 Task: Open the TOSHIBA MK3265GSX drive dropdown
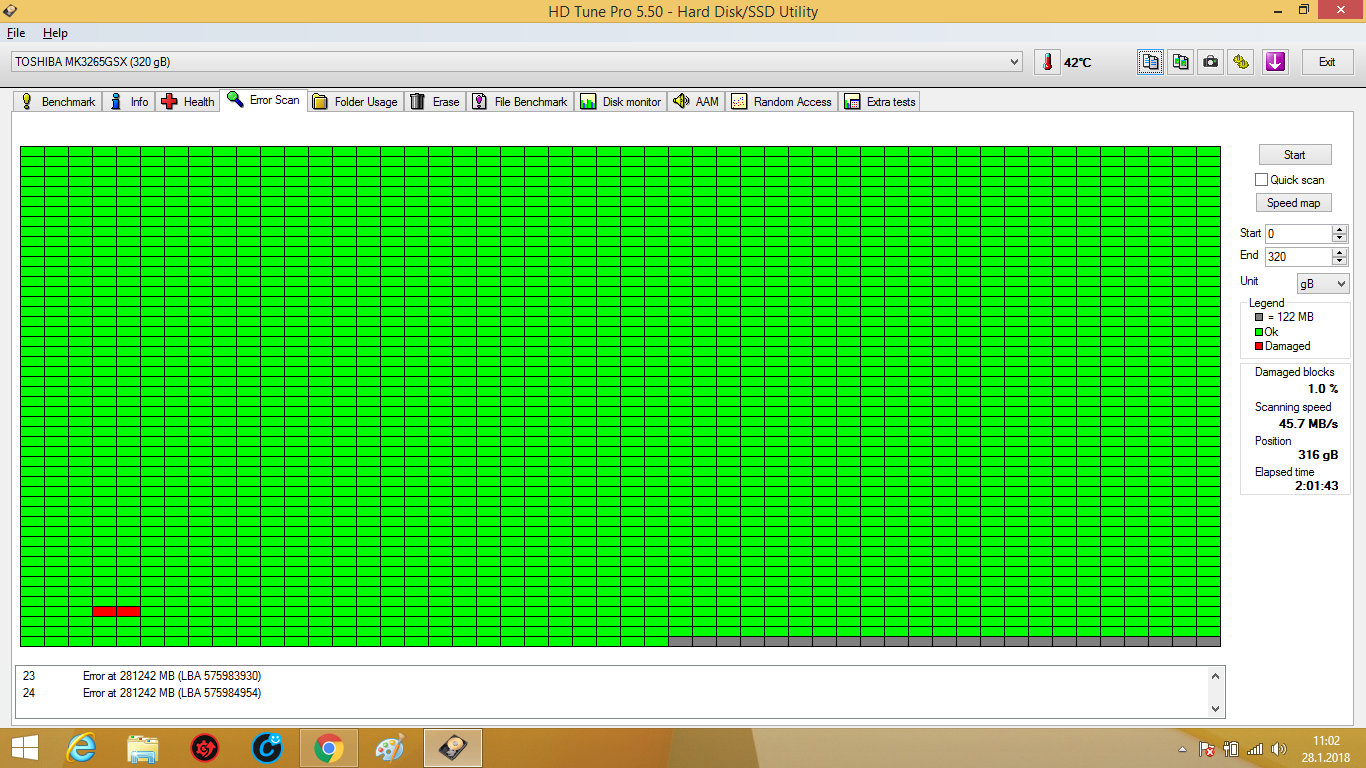click(x=1016, y=62)
